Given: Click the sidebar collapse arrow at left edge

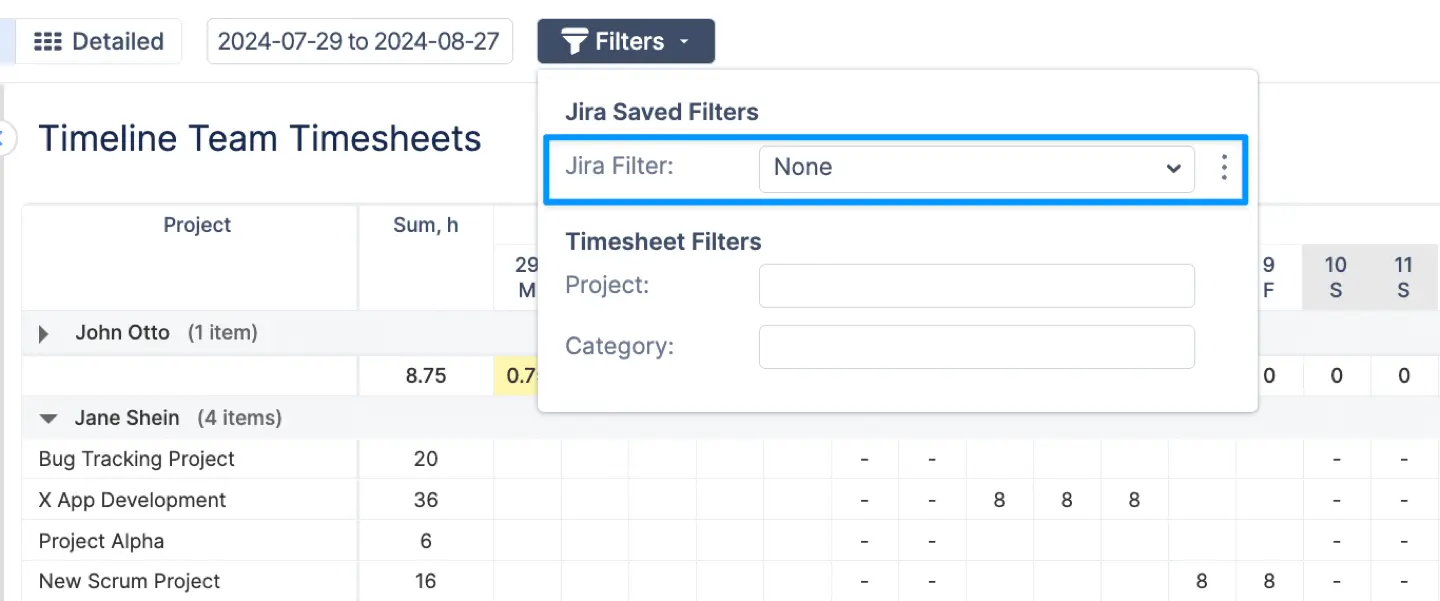Looking at the screenshot, I should 4,138.
